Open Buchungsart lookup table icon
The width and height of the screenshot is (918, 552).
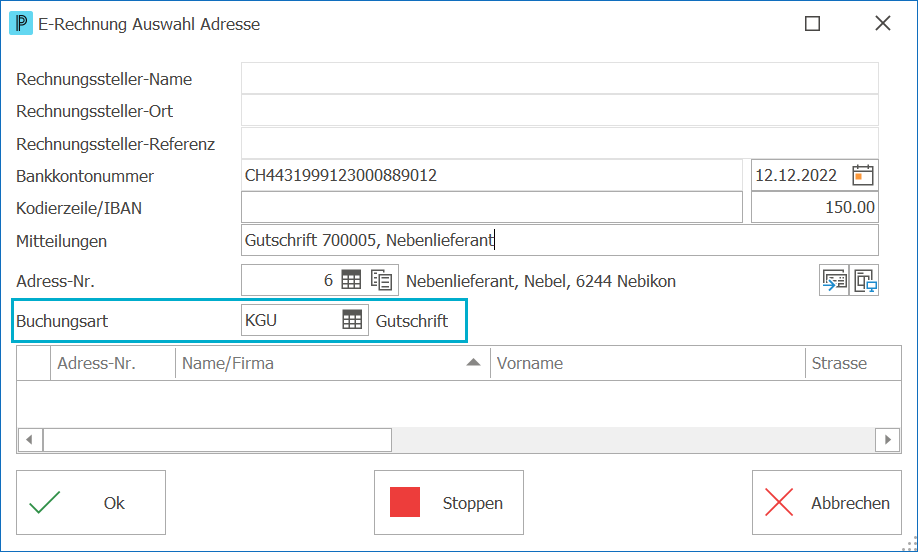(352, 320)
